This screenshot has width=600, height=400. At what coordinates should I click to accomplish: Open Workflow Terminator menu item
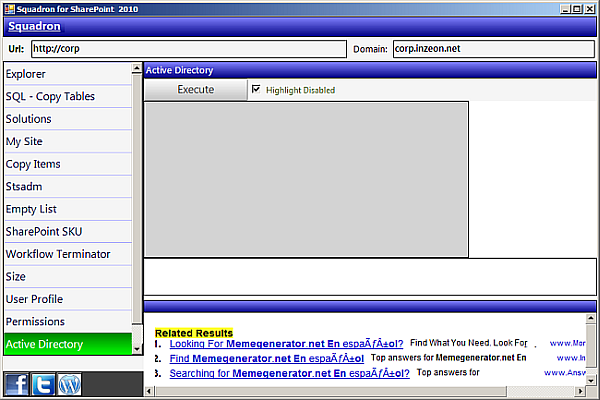click(68, 254)
